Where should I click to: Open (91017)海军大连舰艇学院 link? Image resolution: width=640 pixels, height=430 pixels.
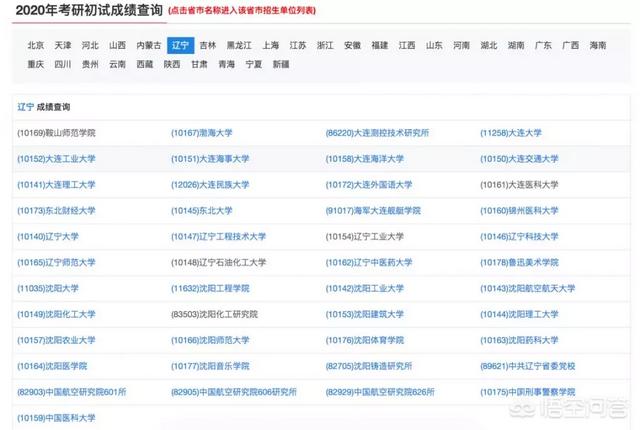(x=373, y=211)
